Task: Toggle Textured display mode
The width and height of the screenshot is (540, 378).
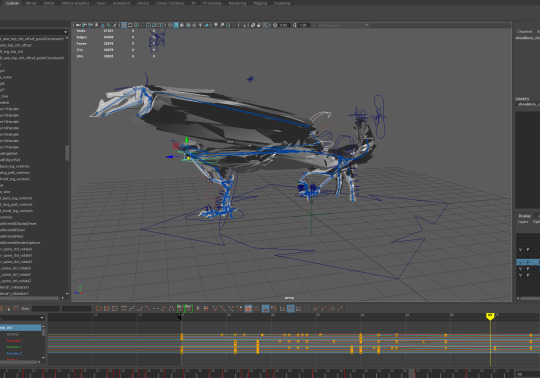Action: click(194, 25)
